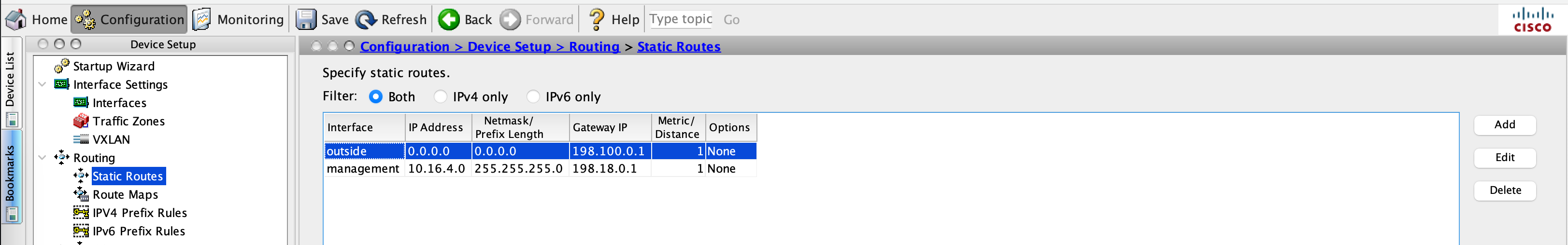The width and height of the screenshot is (1568, 245).
Task: Select the Both filter radio button
Action: [x=376, y=96]
